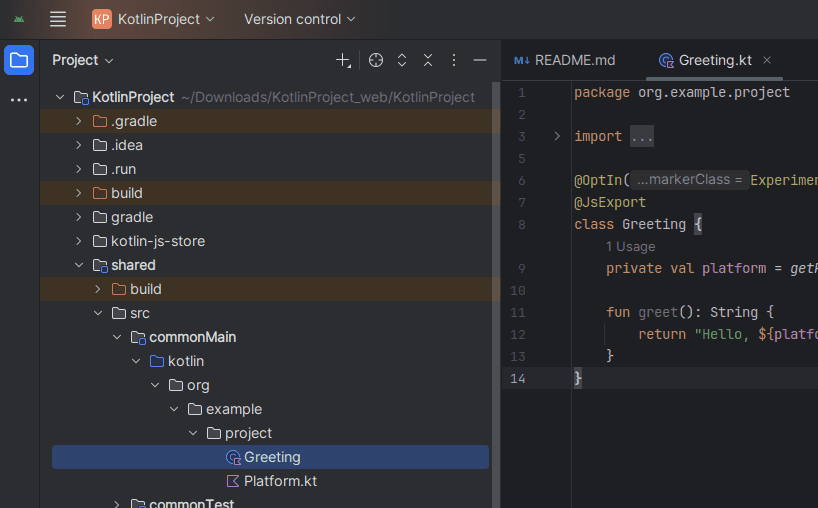
Task: Switch to the README.md tab
Action: tap(565, 60)
